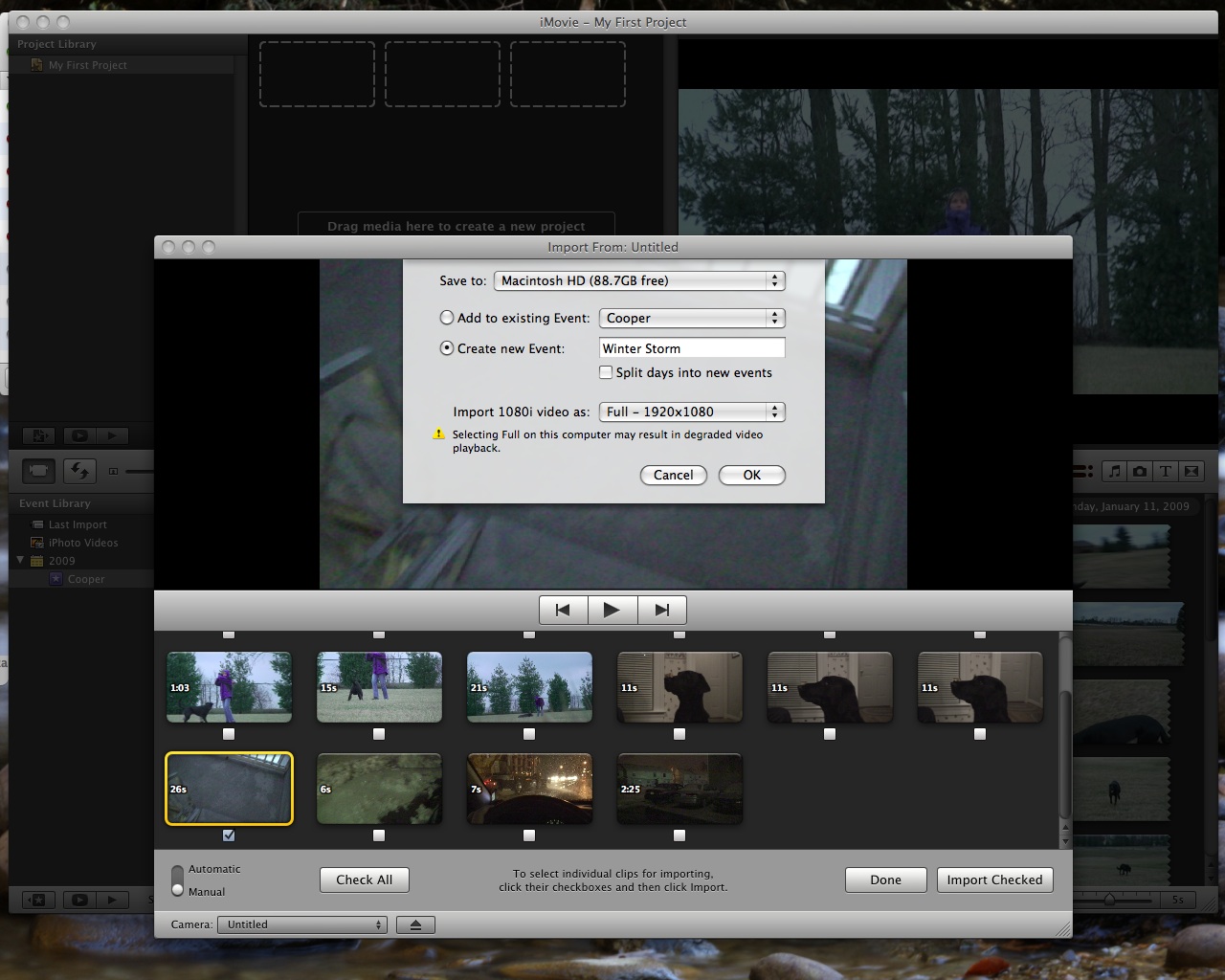Select Add to existing Event radio button
The height and width of the screenshot is (980, 1225).
click(447, 318)
